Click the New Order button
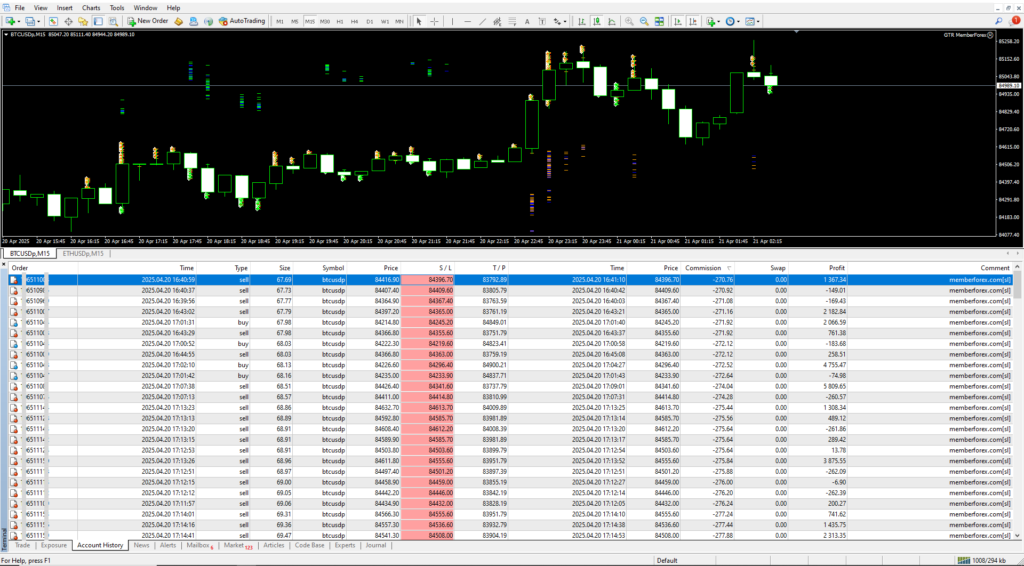 point(148,20)
